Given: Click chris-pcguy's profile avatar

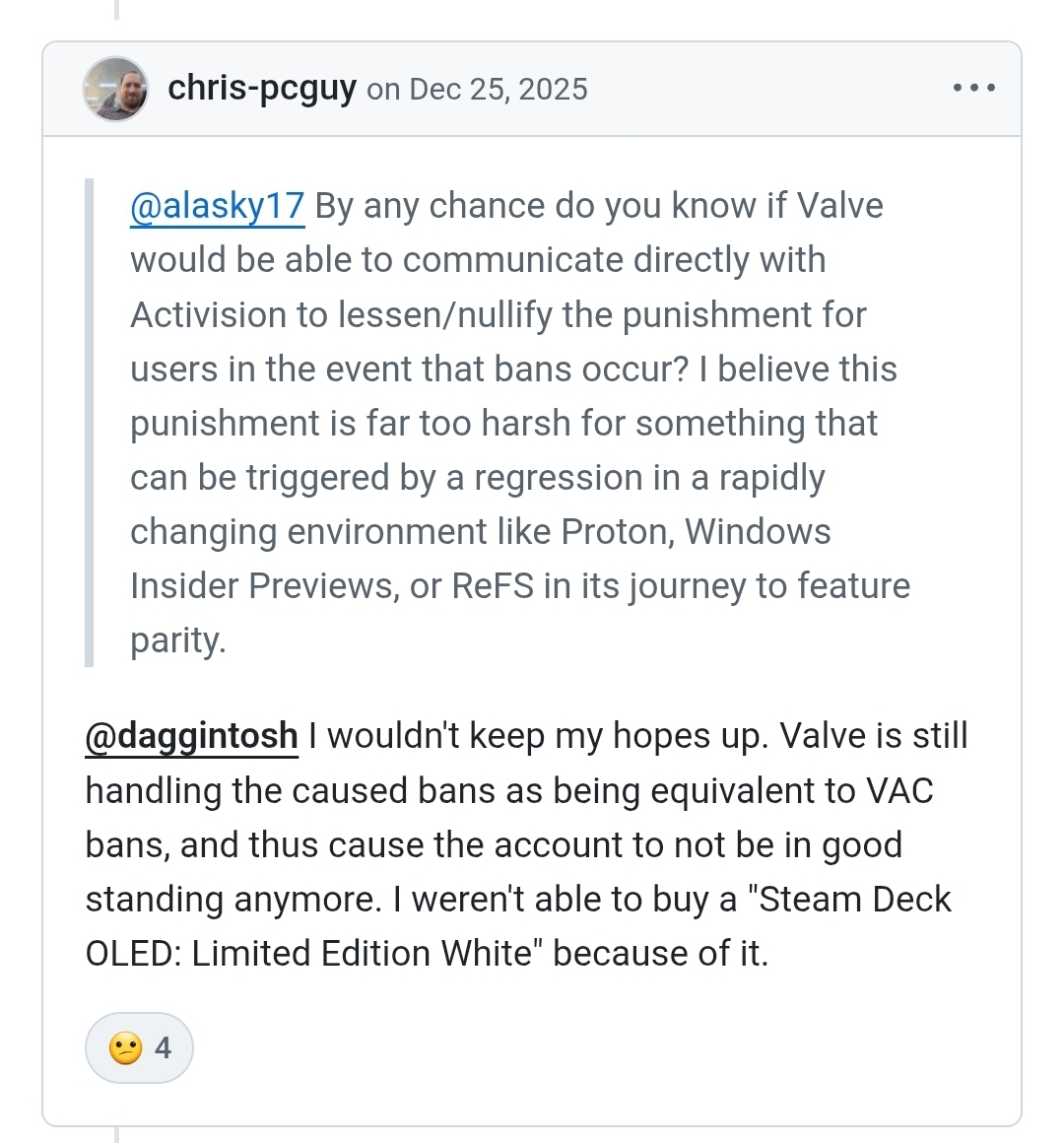Looking at the screenshot, I should (x=115, y=89).
